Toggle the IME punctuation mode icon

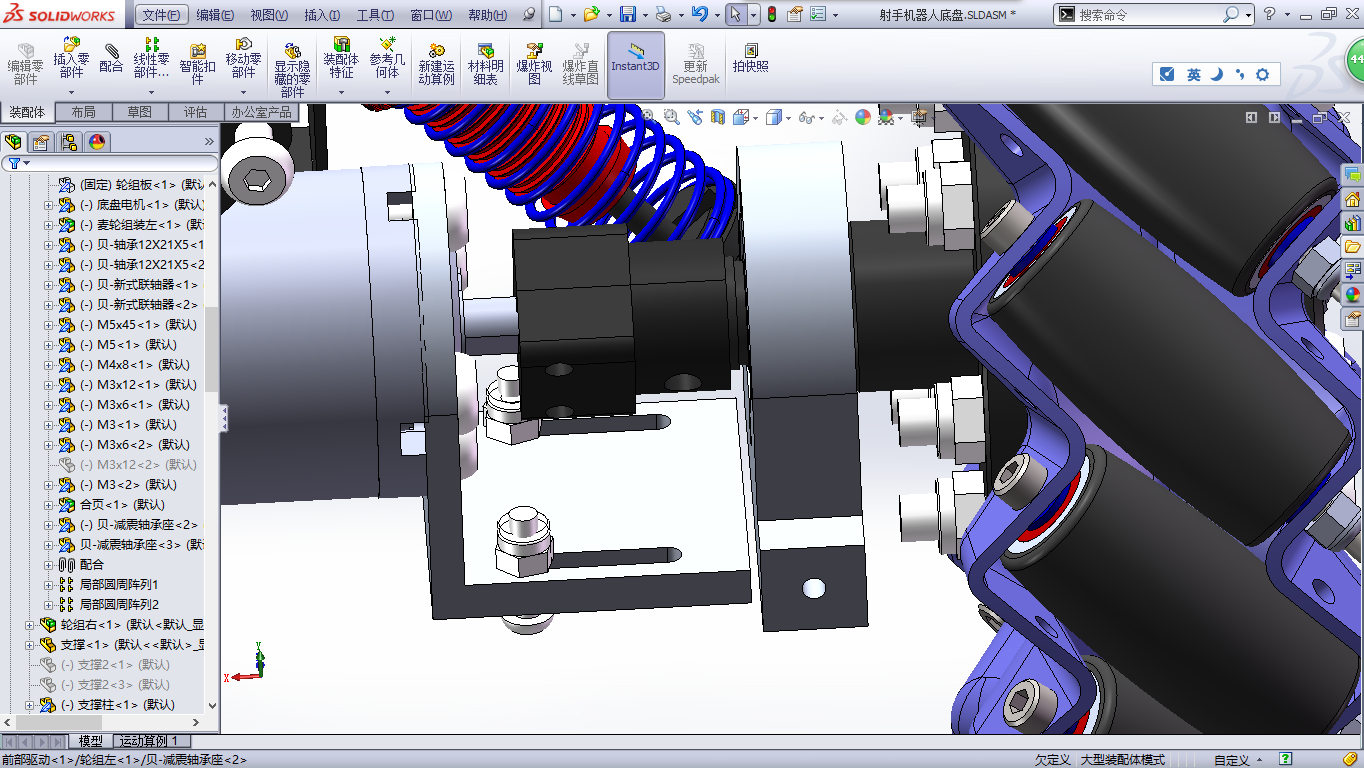1240,74
